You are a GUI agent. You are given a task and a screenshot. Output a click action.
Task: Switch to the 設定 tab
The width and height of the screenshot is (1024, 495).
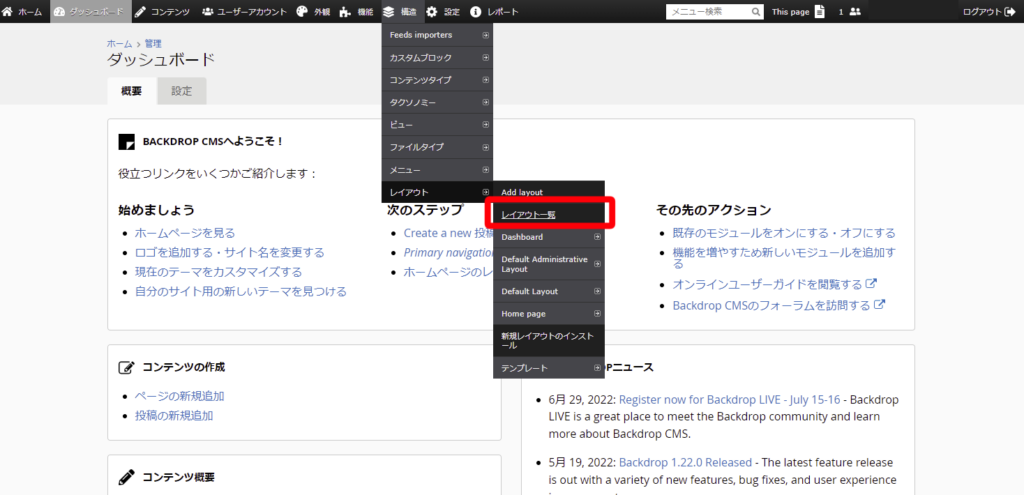pos(182,91)
